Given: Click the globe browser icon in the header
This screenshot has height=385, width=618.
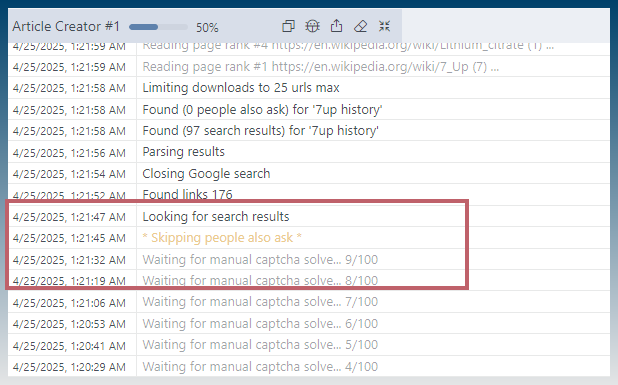Looking at the screenshot, I should click(x=313, y=26).
